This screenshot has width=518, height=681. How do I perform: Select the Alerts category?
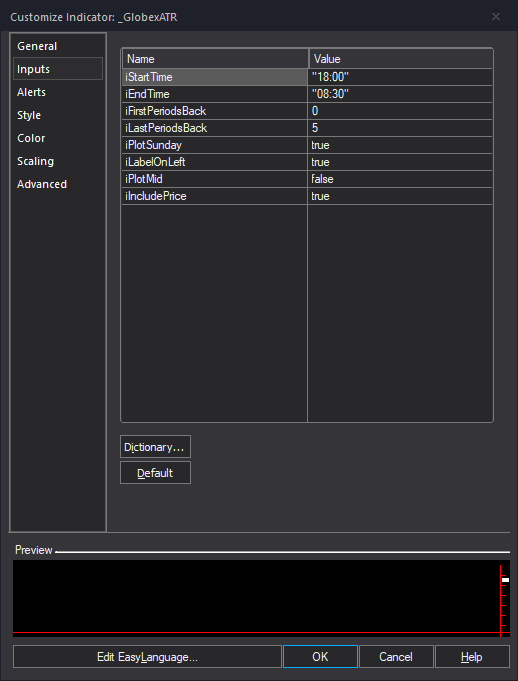click(x=31, y=92)
